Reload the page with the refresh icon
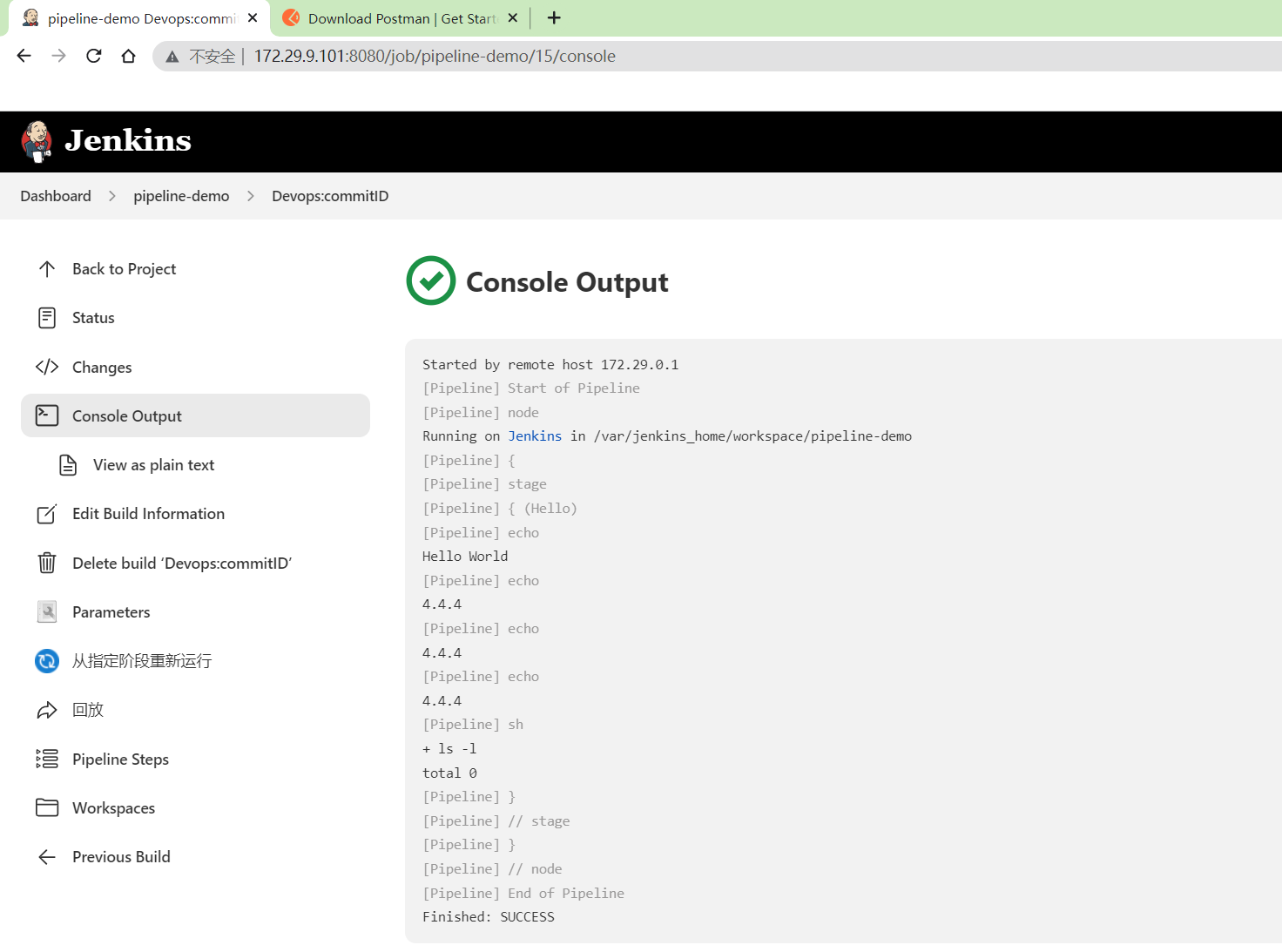Image resolution: width=1282 pixels, height=952 pixels. click(x=94, y=56)
